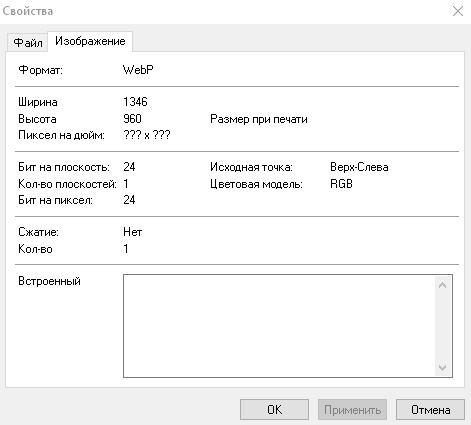Click the RGB color model value
Viewport: 471px width, 425px height.
coord(341,184)
